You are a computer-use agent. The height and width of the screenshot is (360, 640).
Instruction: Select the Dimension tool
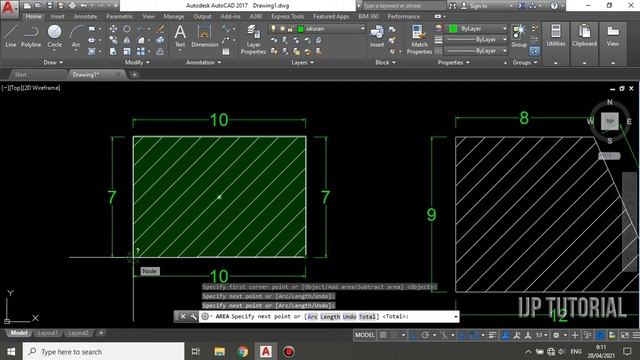(204, 36)
